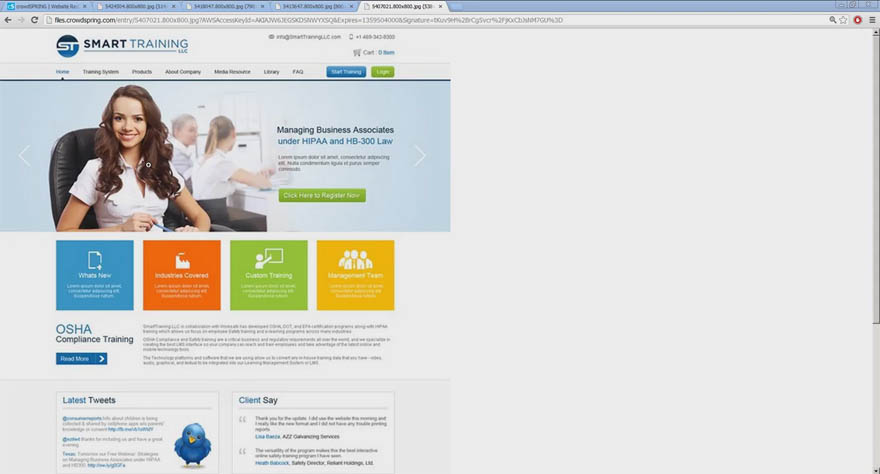Open the Training System menu item
The image size is (880, 474).
(x=100, y=72)
